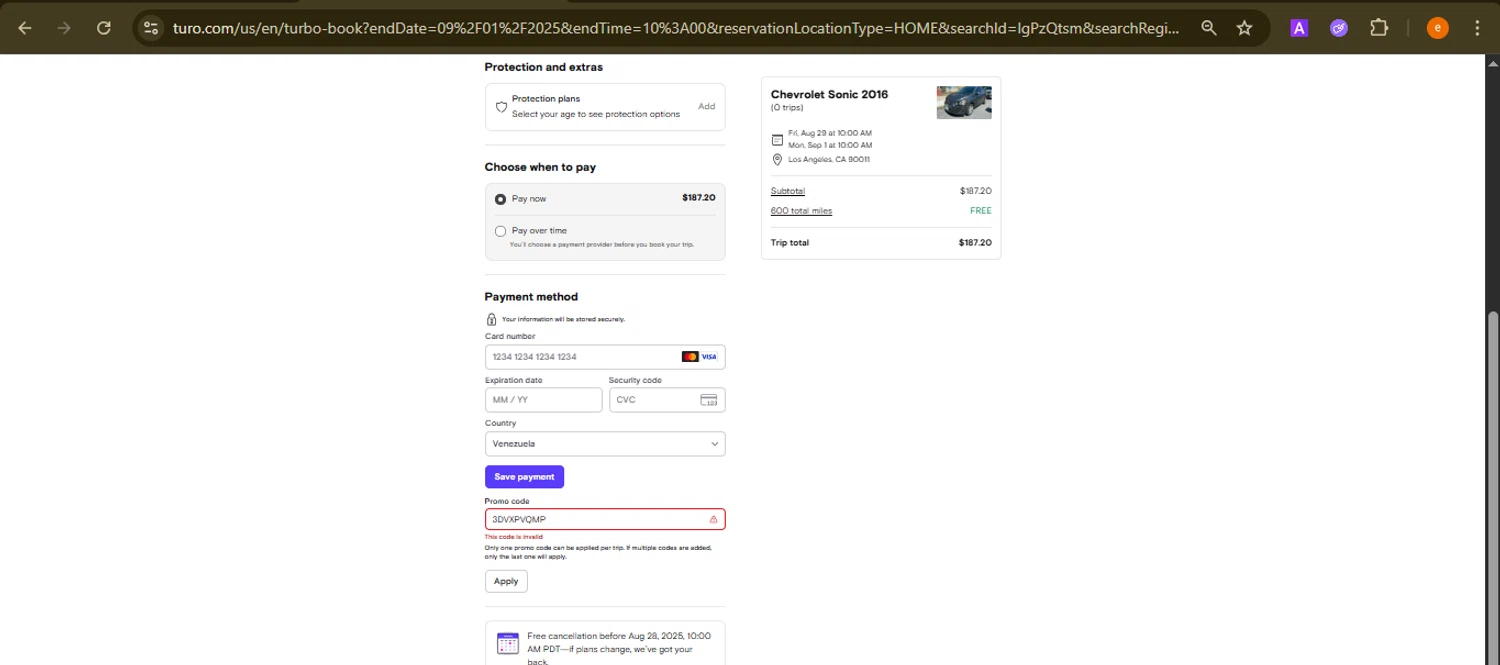
Task: Click the CVC card icon in security field
Action: [x=709, y=400]
